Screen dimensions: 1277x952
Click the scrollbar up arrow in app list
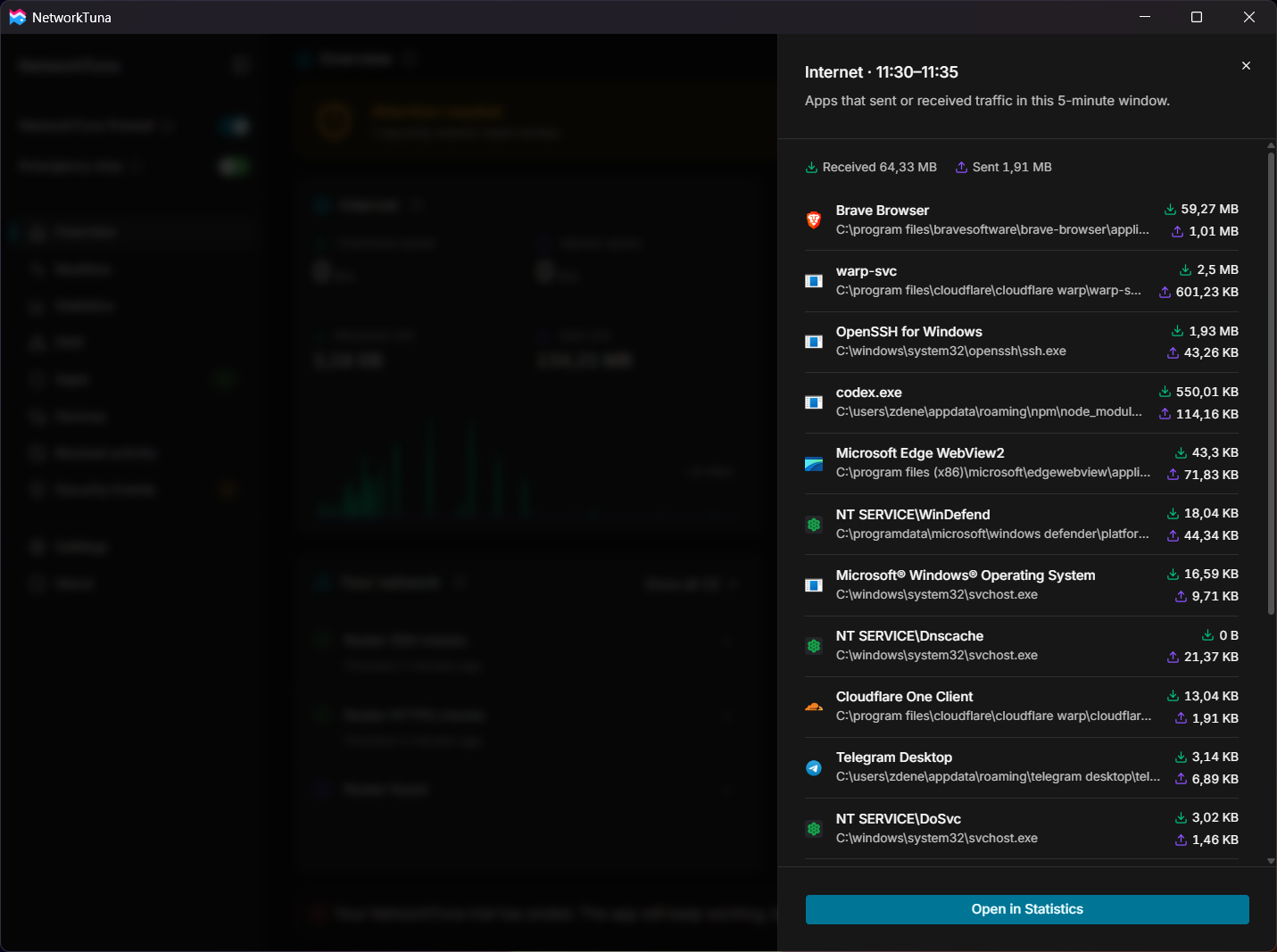click(x=1271, y=145)
